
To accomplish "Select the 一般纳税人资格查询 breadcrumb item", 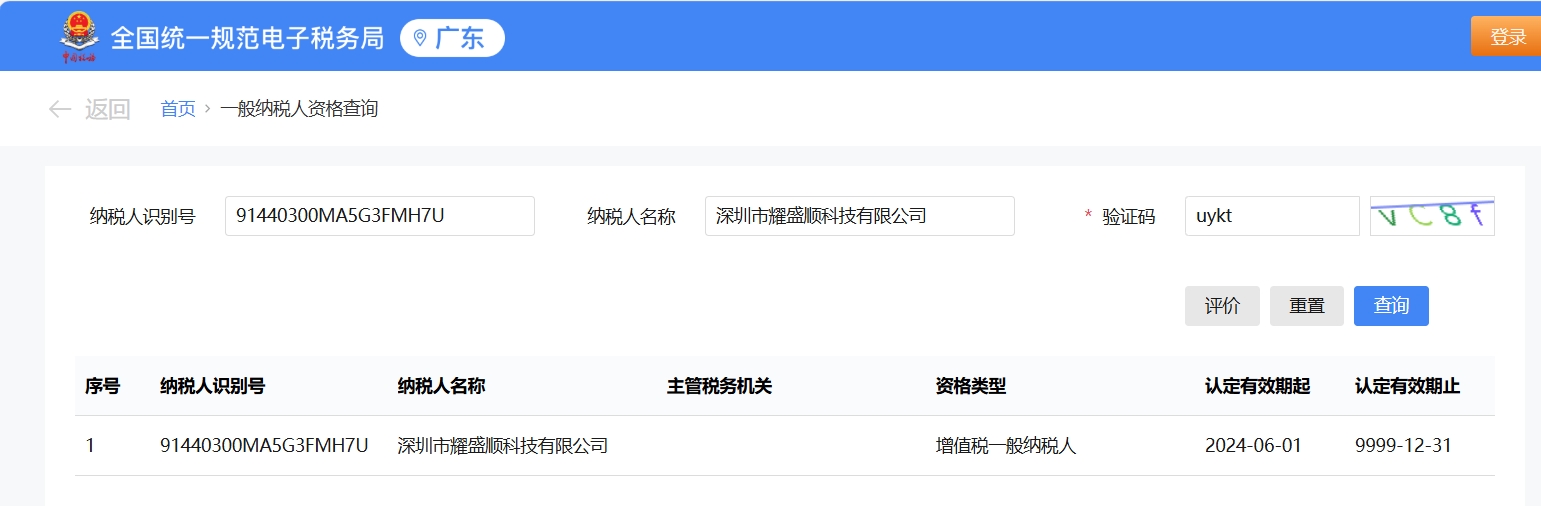I will tap(299, 109).
